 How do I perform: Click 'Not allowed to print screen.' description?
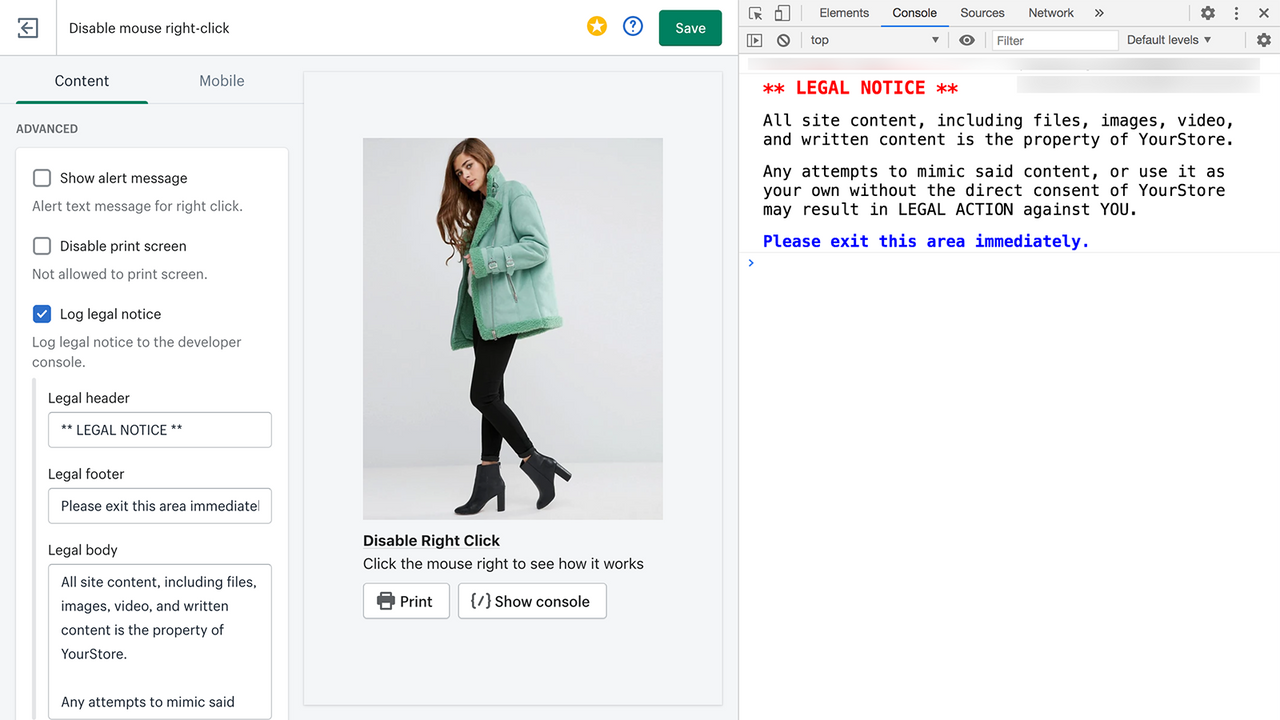pyautogui.click(x=120, y=274)
